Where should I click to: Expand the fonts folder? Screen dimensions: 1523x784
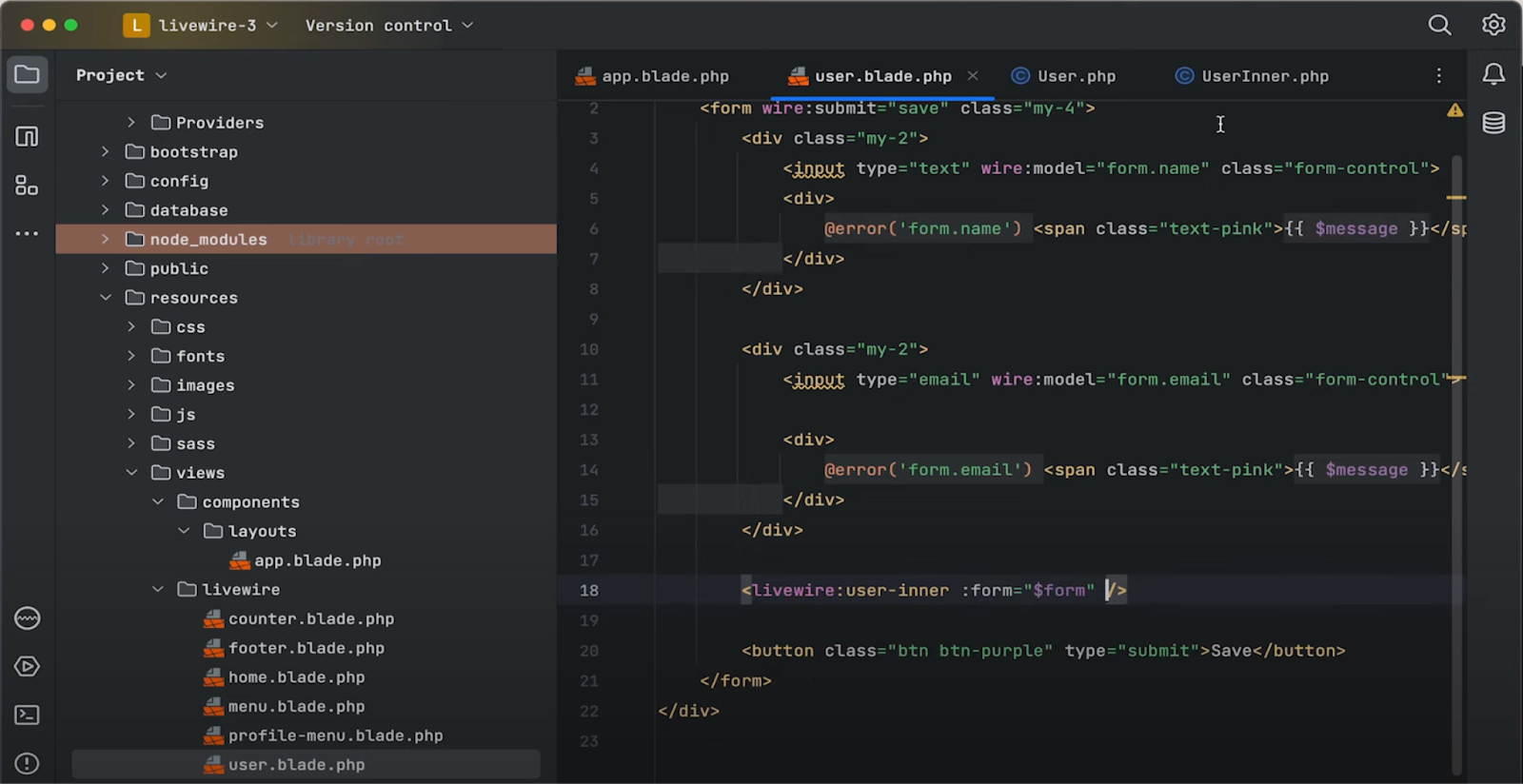pos(131,356)
